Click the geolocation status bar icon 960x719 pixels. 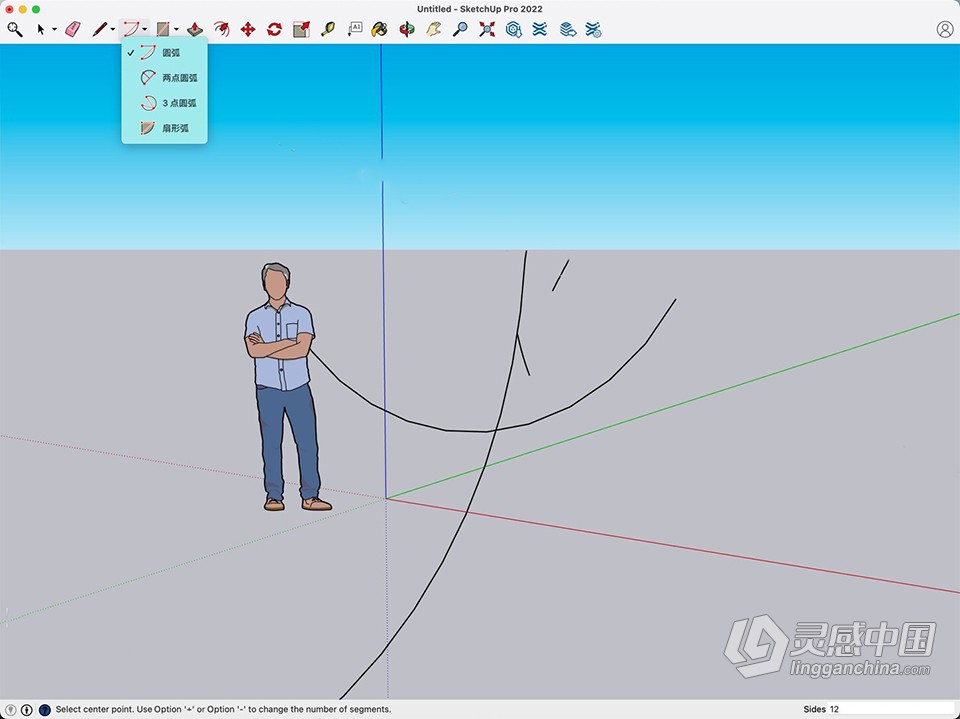(x=10, y=709)
